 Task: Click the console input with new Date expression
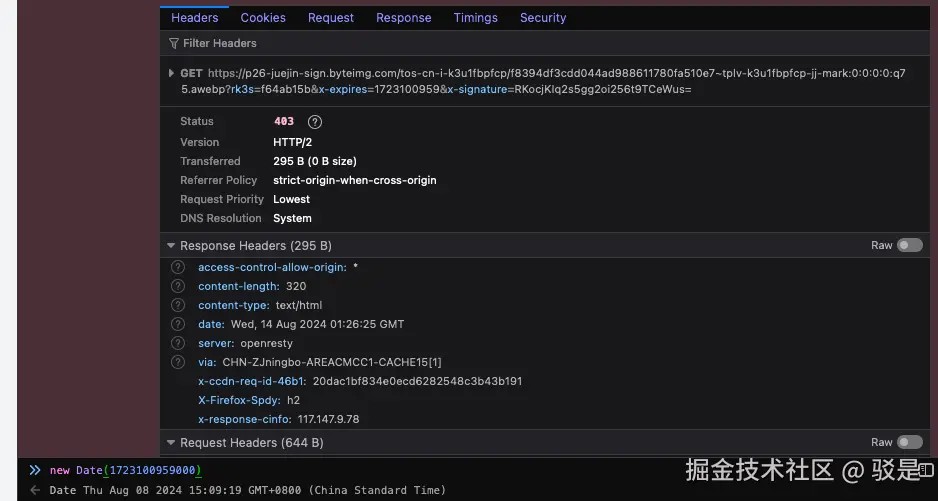pos(126,470)
